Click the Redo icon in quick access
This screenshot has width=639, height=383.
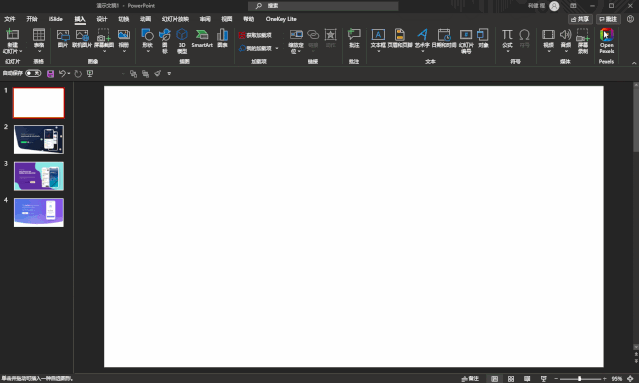click(x=78, y=74)
